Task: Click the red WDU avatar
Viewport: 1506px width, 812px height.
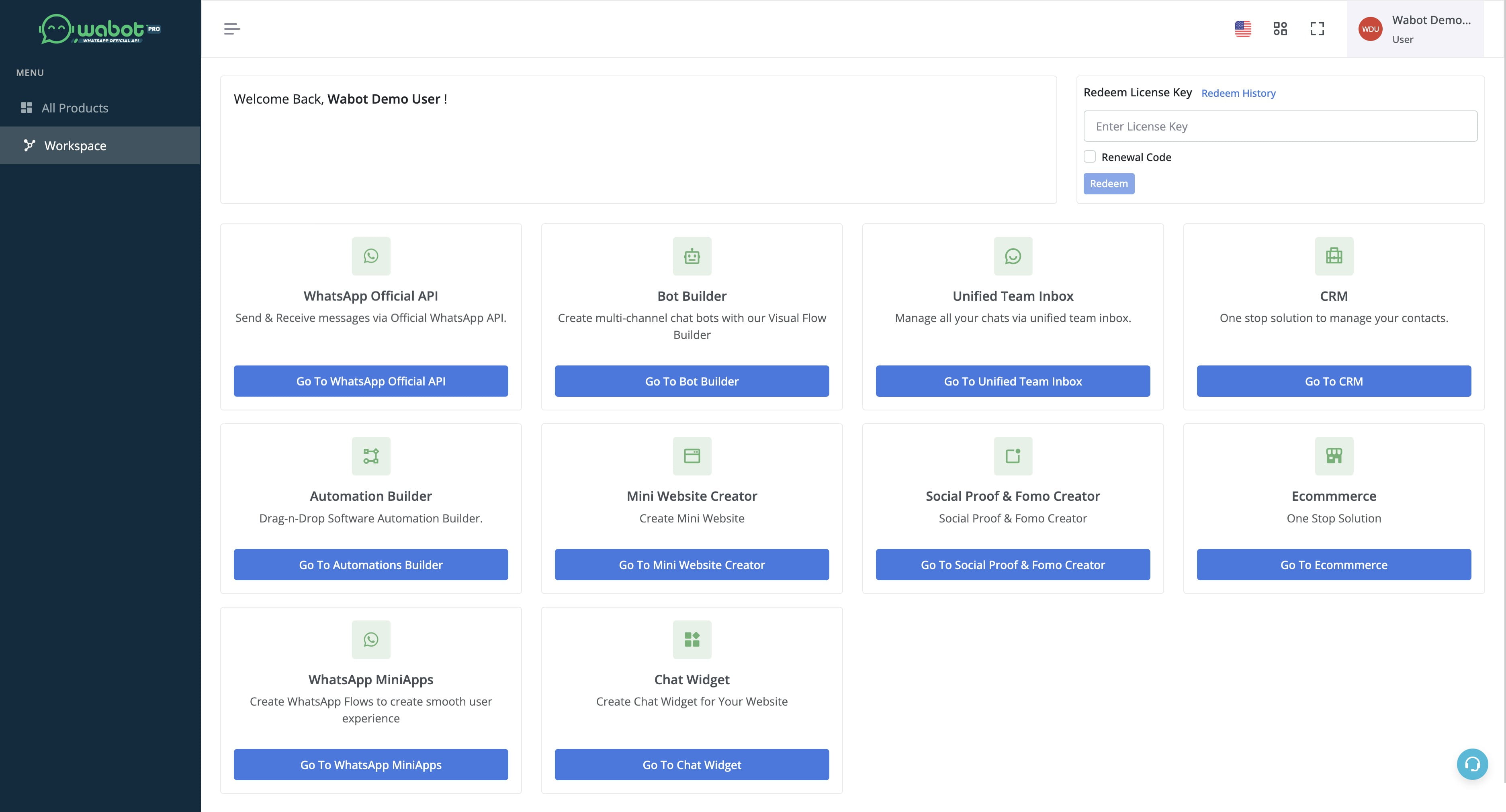Action: 1370,29
